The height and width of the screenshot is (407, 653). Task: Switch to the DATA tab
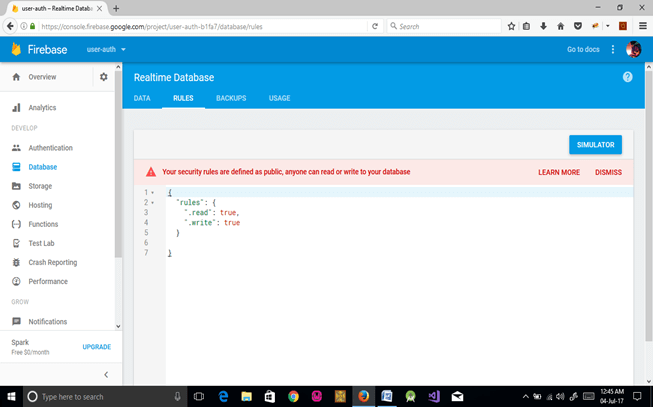coord(142,98)
